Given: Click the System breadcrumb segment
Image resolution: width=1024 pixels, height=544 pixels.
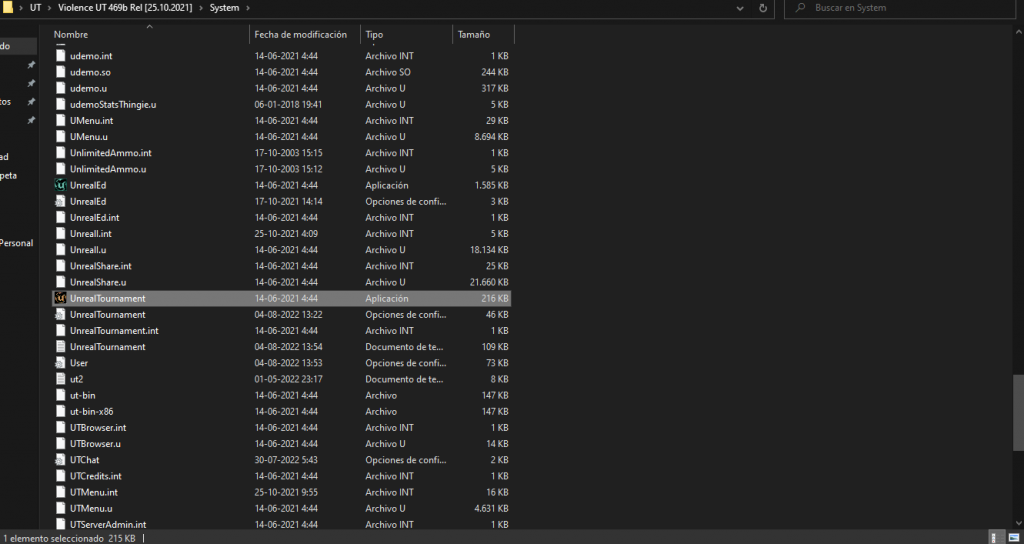Looking at the screenshot, I should pos(225,8).
